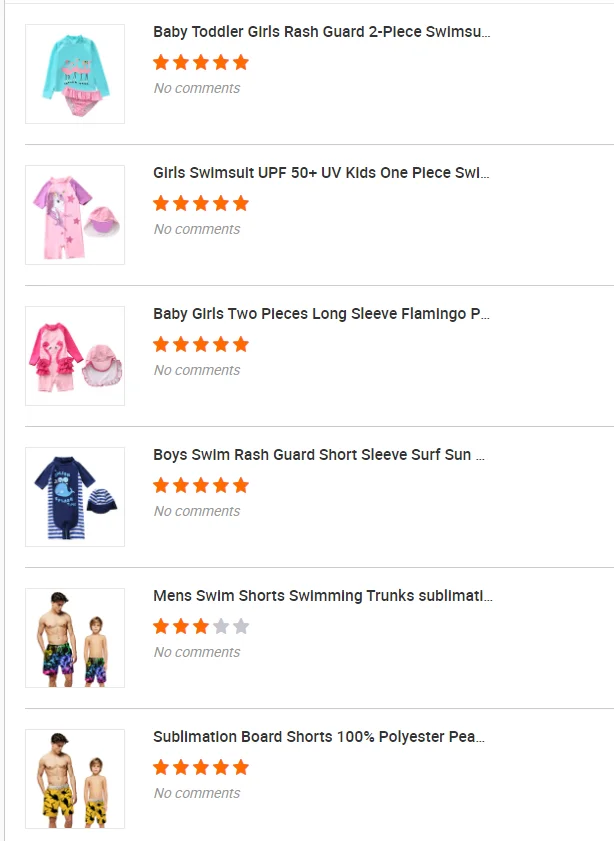614x841 pixels.
Task: Open Mens Swim Shorts Swimming Trunks listing
Action: 322,596
